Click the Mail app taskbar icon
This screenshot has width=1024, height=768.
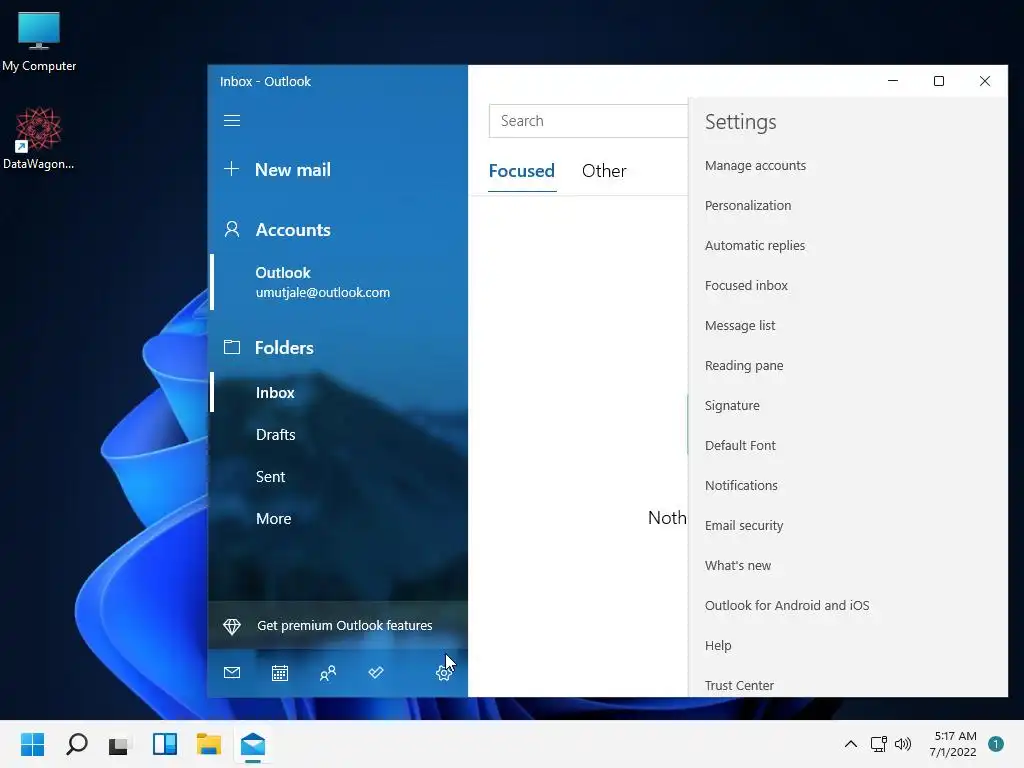pos(253,744)
